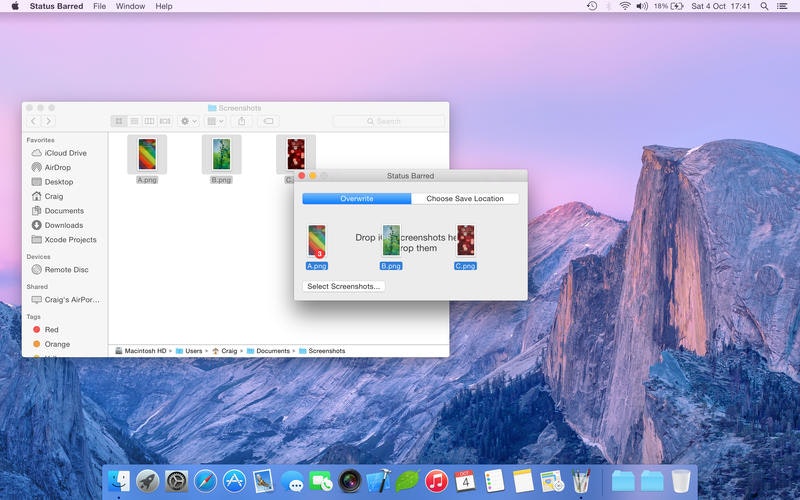The image size is (800, 500).
Task: Click the Finder Edit Tags toolbar button
Action: [268, 121]
